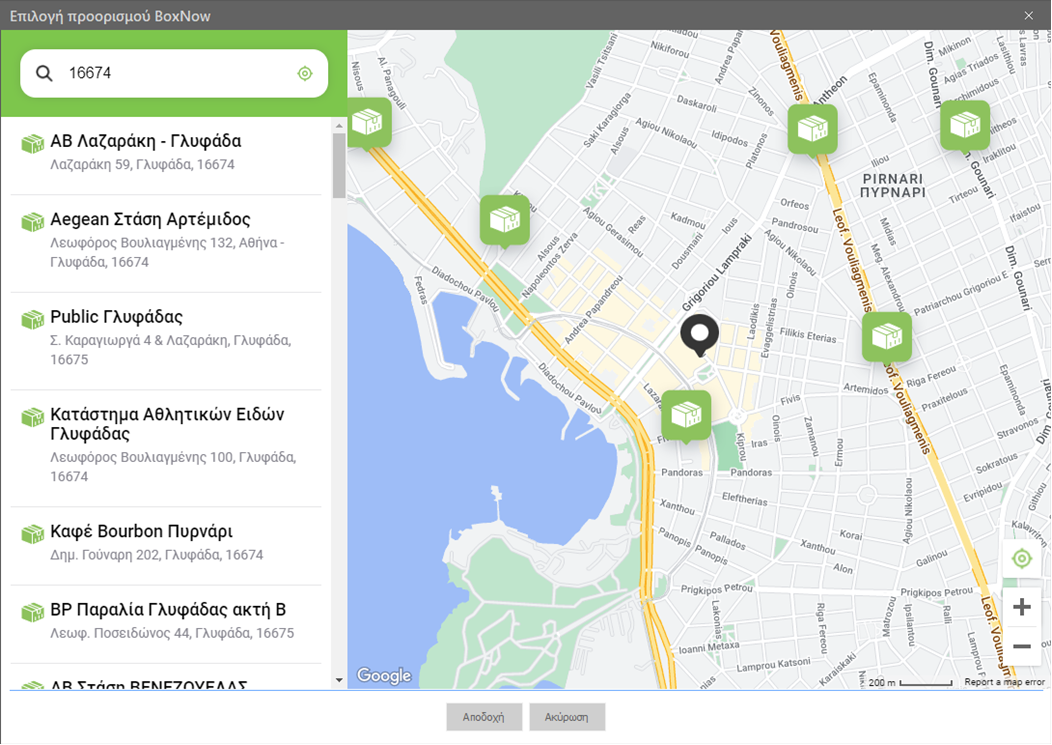Screen dimensions: 1052x745
Task: Pick Public Γλυφάδας pickup location
Action: click(166, 338)
